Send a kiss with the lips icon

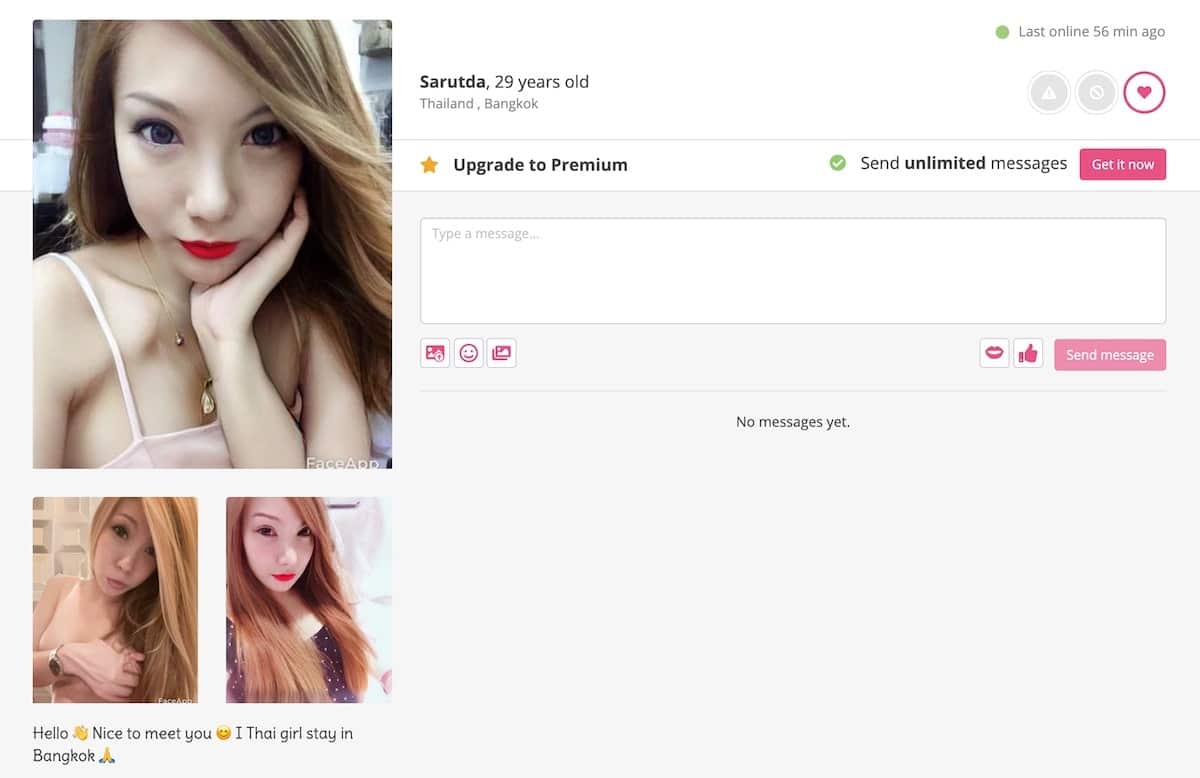994,353
